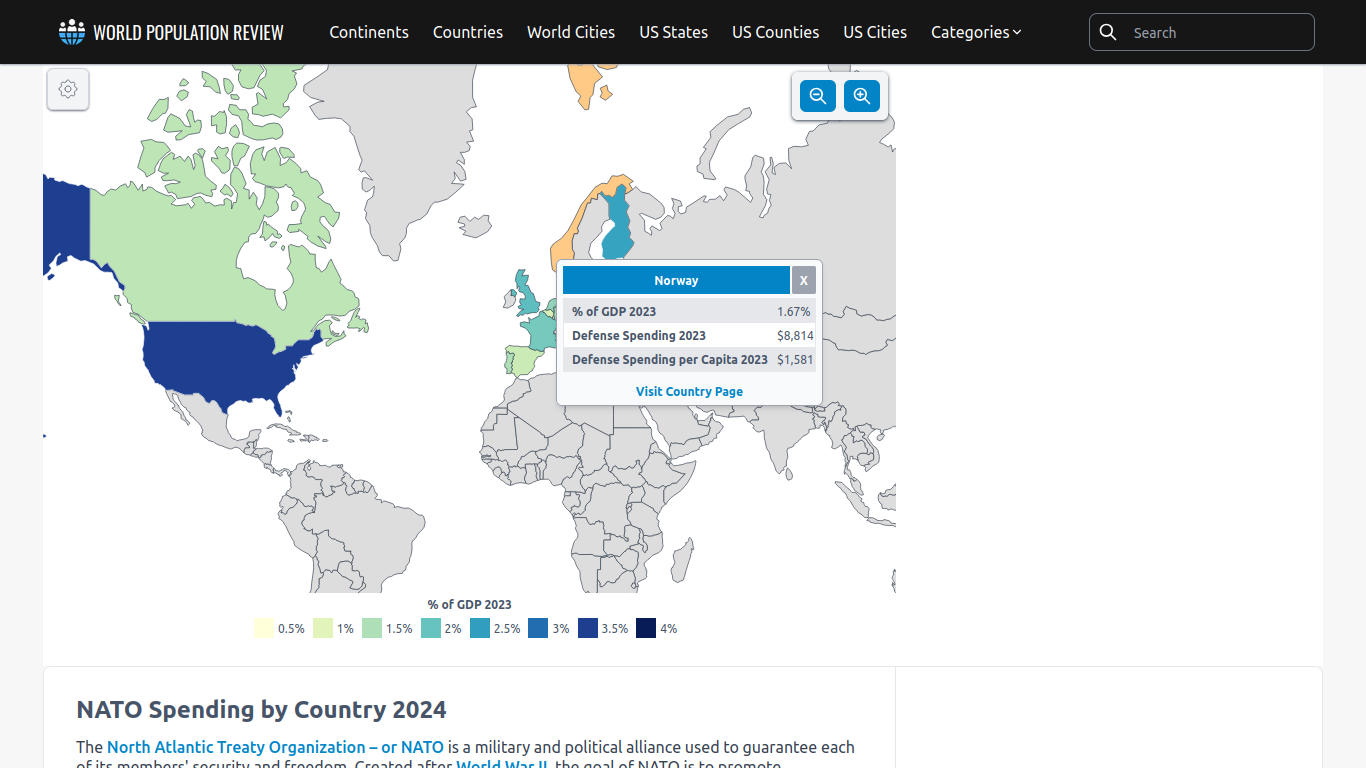Click the Norway tooltip title
1366x768 pixels.
click(676, 280)
